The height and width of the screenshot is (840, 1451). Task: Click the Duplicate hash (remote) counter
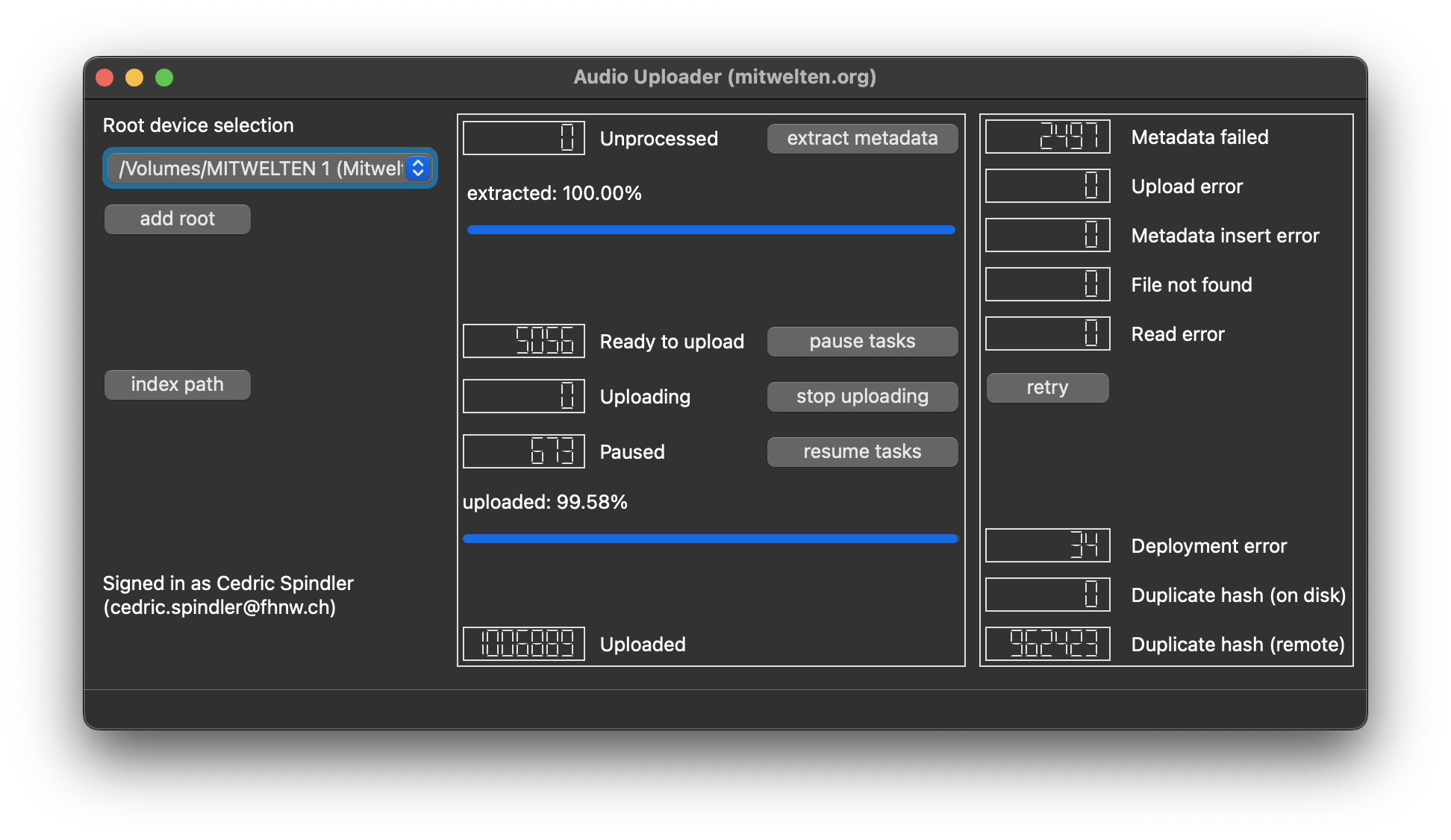point(1047,643)
